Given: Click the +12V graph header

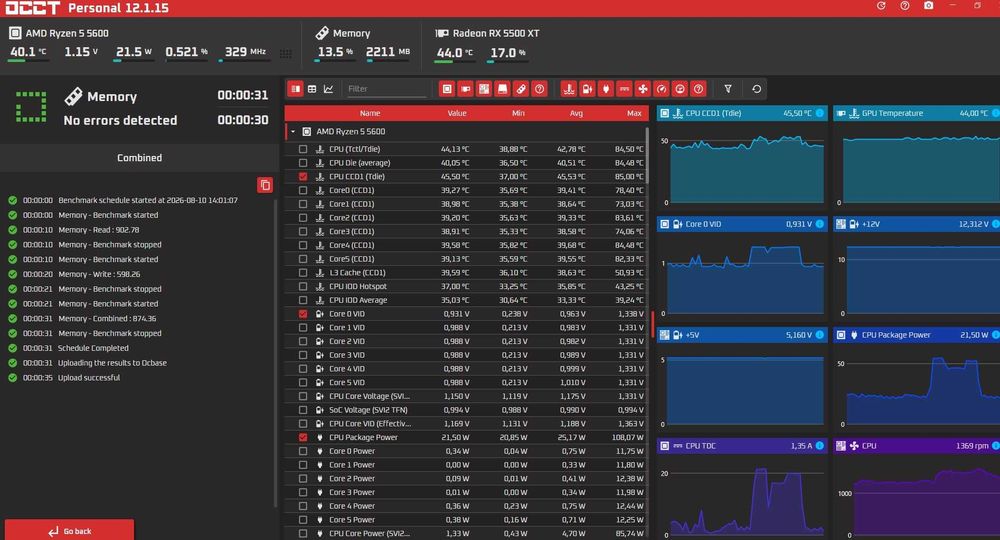Looking at the screenshot, I should (x=916, y=224).
